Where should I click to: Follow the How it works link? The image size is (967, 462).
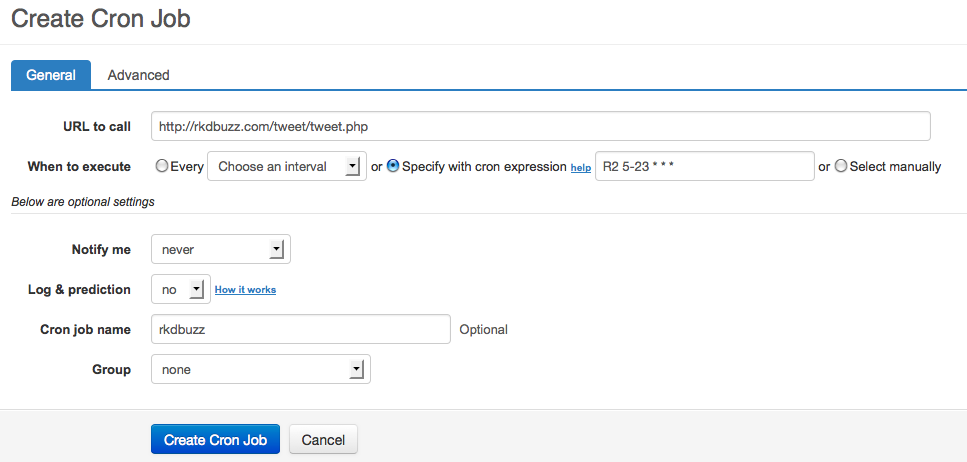(x=245, y=290)
